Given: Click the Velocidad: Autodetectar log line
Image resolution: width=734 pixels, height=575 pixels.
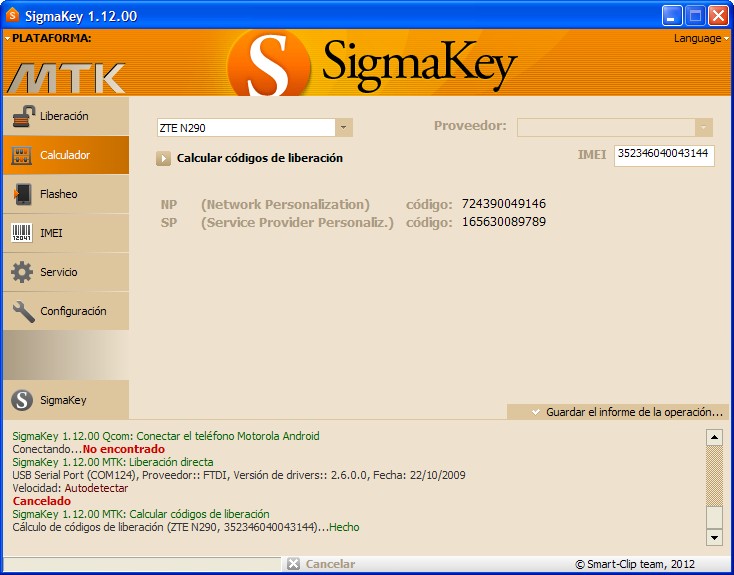Looking at the screenshot, I should [70, 488].
